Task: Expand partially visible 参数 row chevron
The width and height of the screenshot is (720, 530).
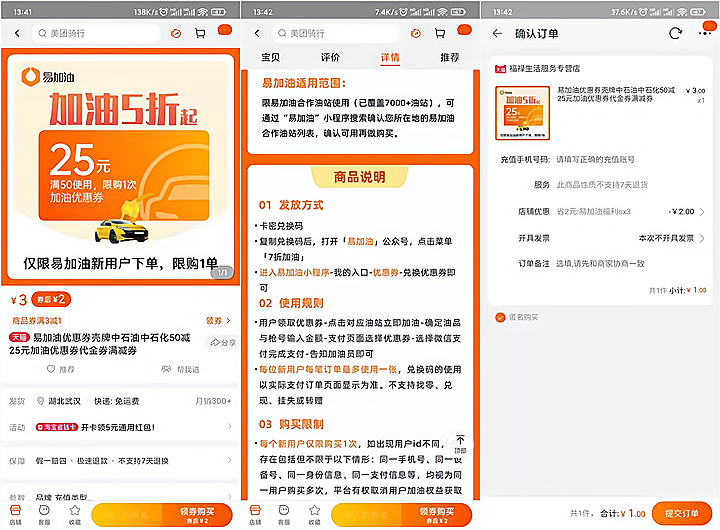Action: [230, 496]
